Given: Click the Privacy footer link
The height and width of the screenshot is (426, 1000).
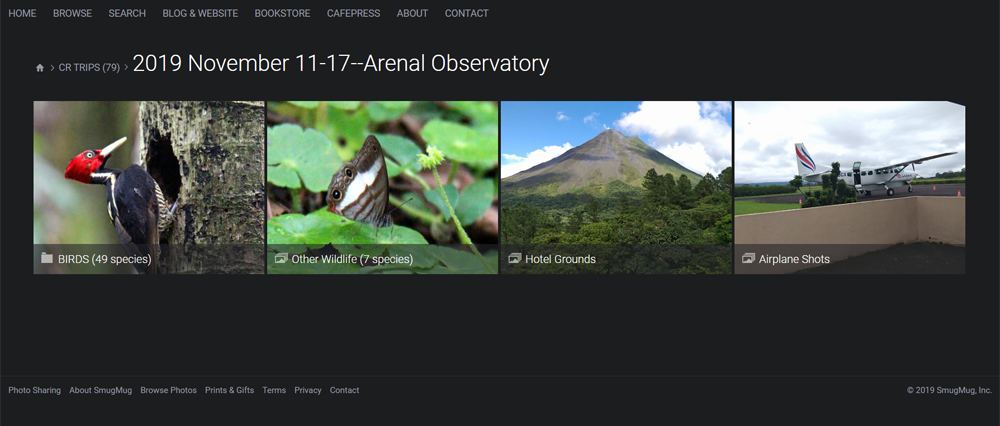Looking at the screenshot, I should tap(308, 390).
